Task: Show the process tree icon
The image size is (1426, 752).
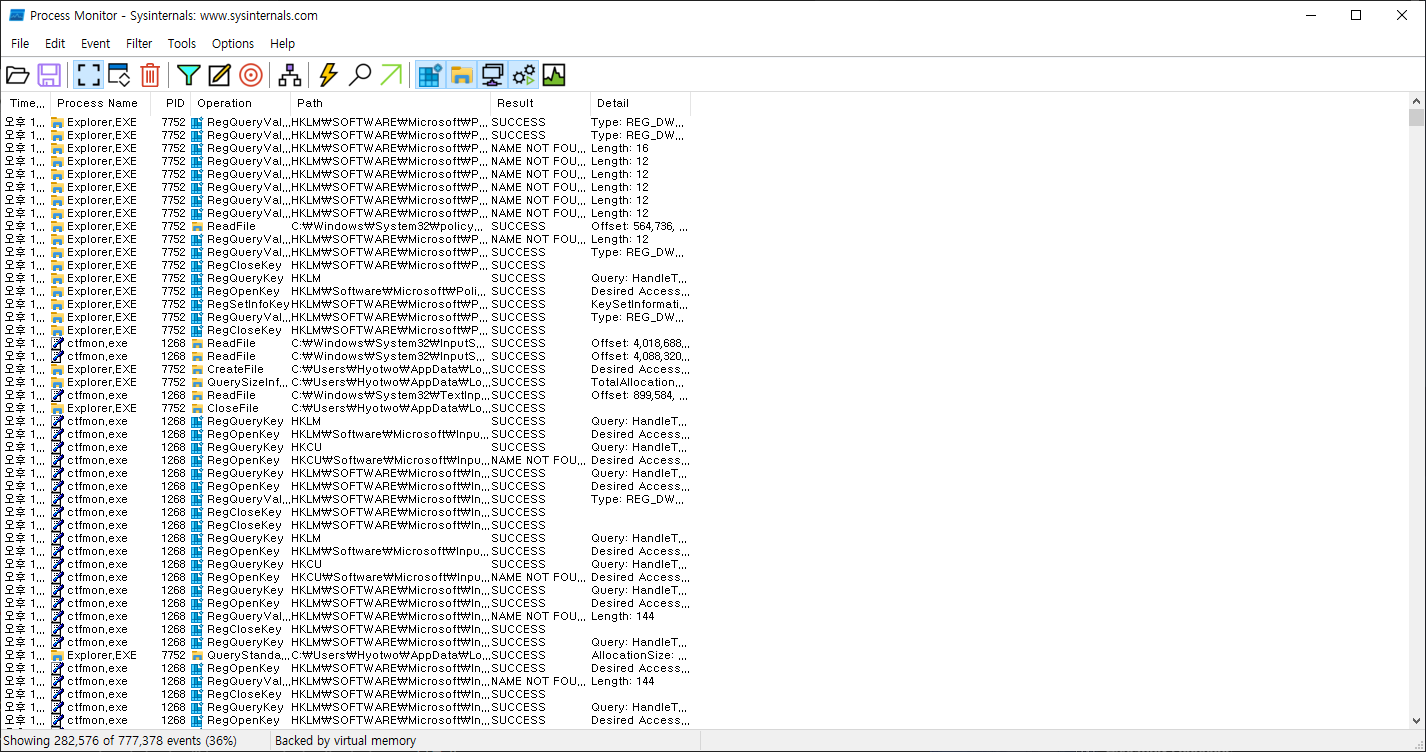Action: click(x=290, y=75)
